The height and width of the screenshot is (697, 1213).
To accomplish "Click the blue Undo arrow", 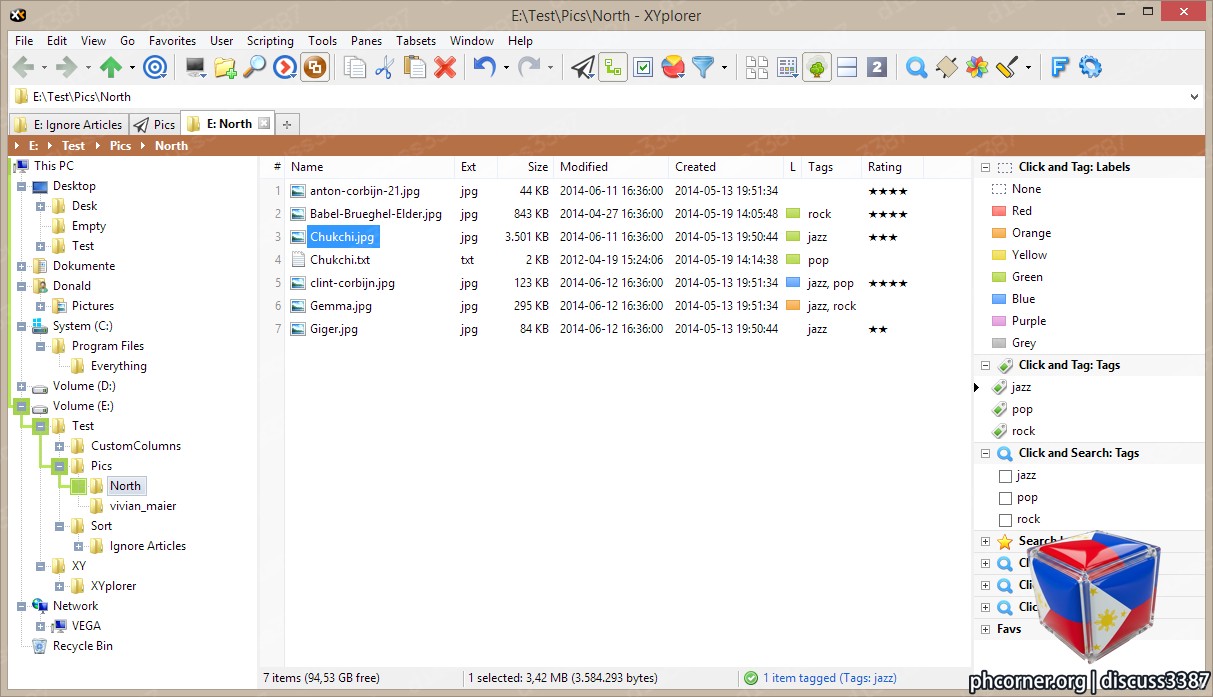I will (484, 67).
